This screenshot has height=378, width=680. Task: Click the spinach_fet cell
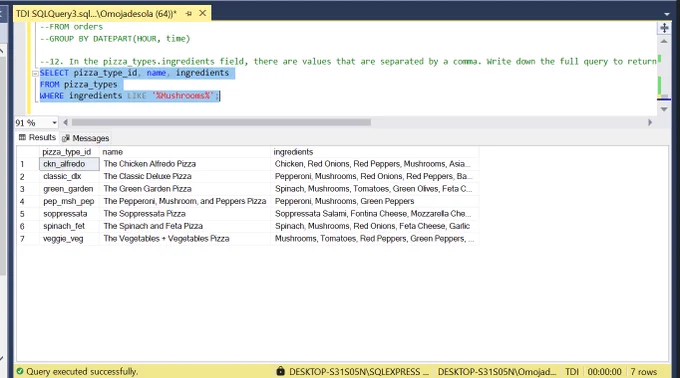[x=69, y=226]
